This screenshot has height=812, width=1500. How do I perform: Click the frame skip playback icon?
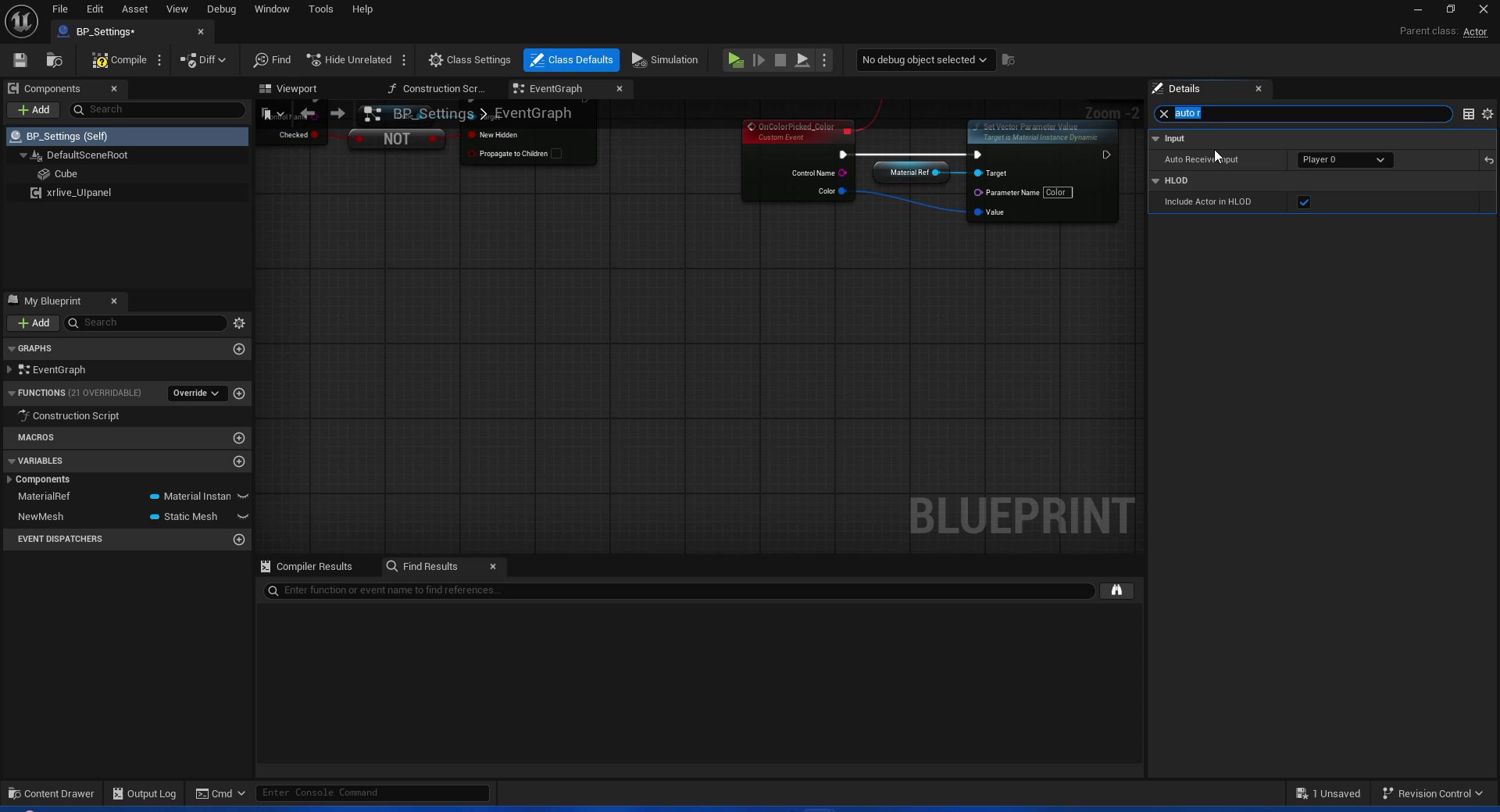(x=758, y=60)
